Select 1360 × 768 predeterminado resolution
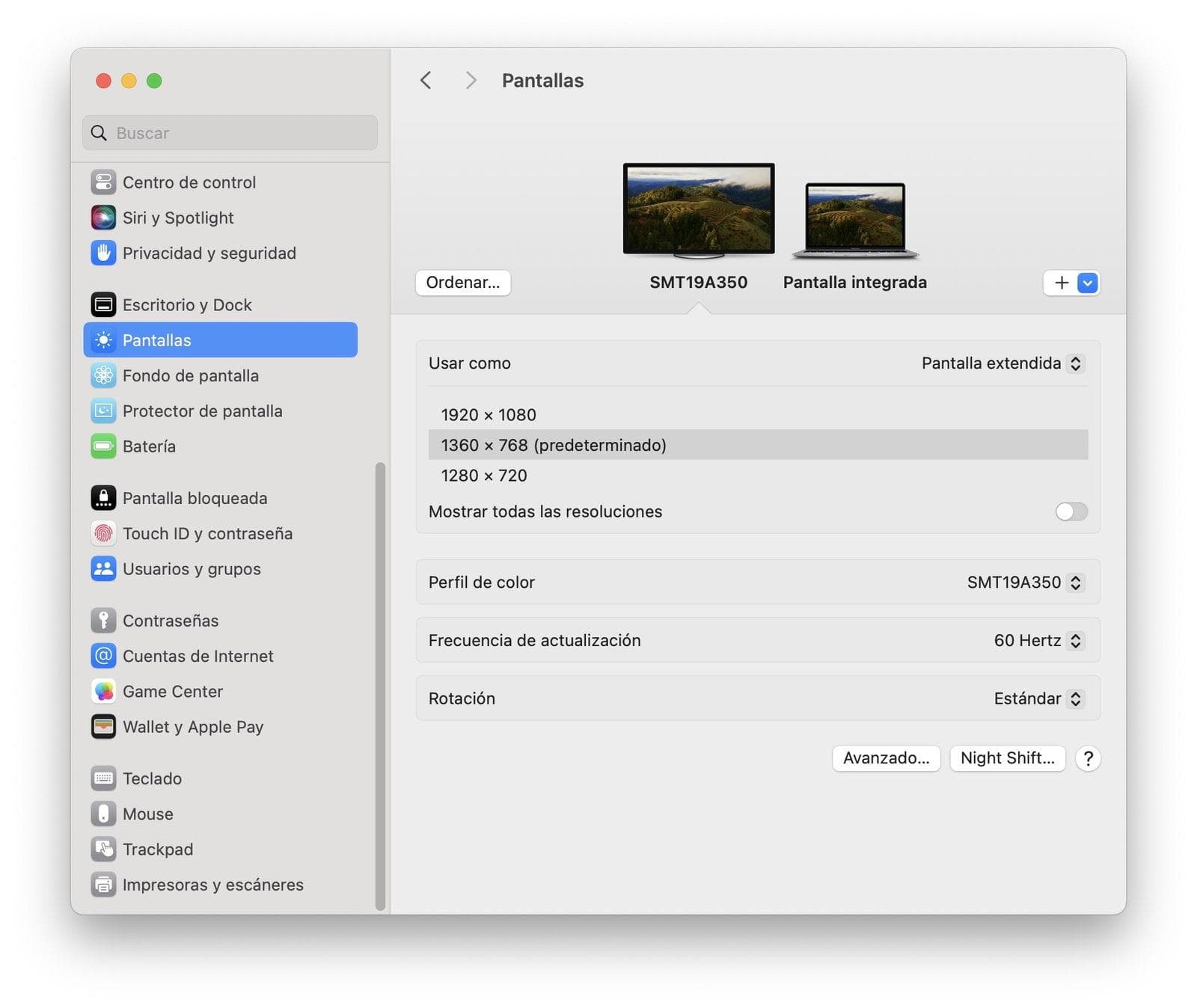Screen dimensions: 1197x1008 click(x=758, y=445)
